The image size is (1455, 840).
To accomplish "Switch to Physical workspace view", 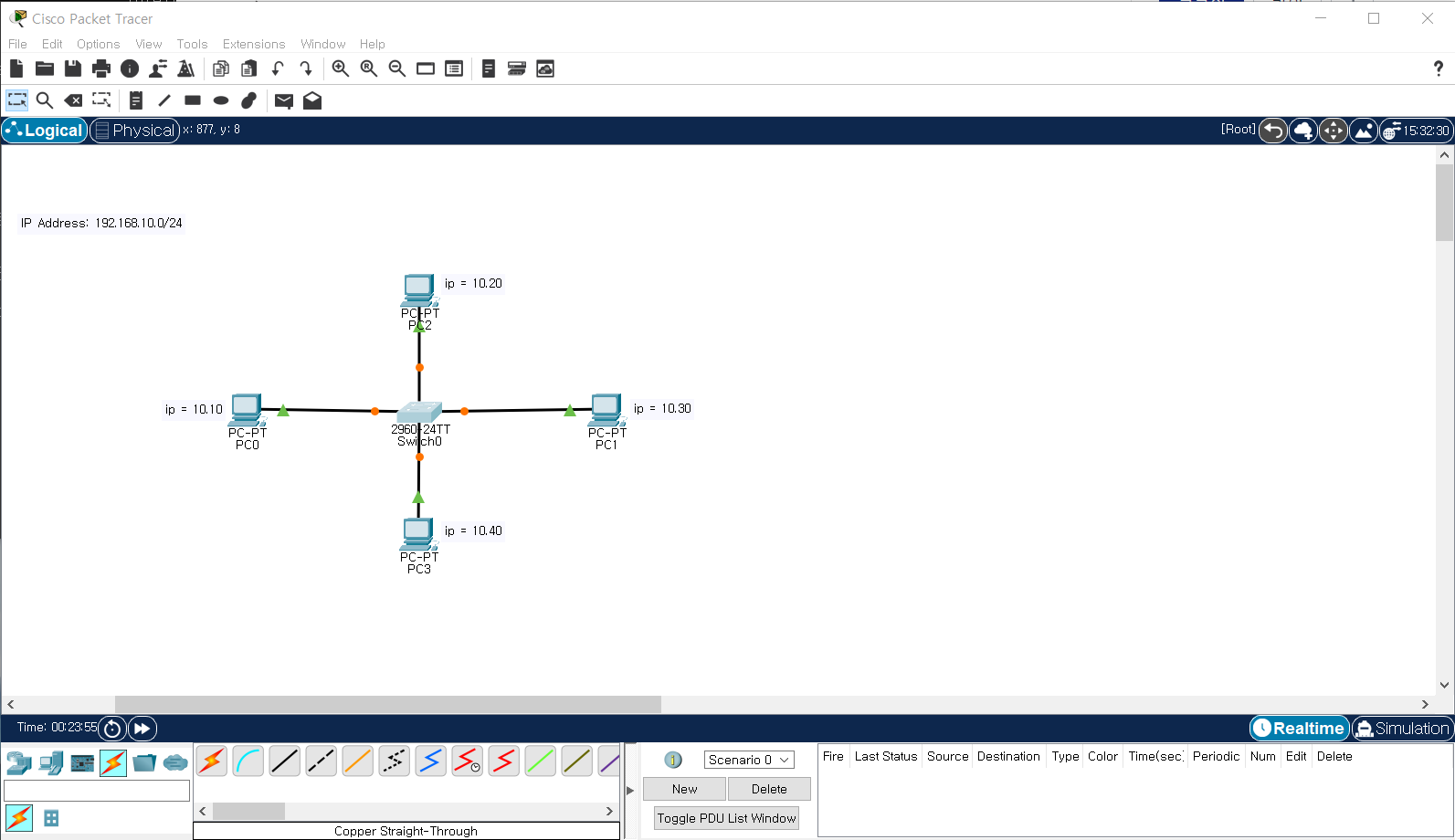I will click(135, 131).
